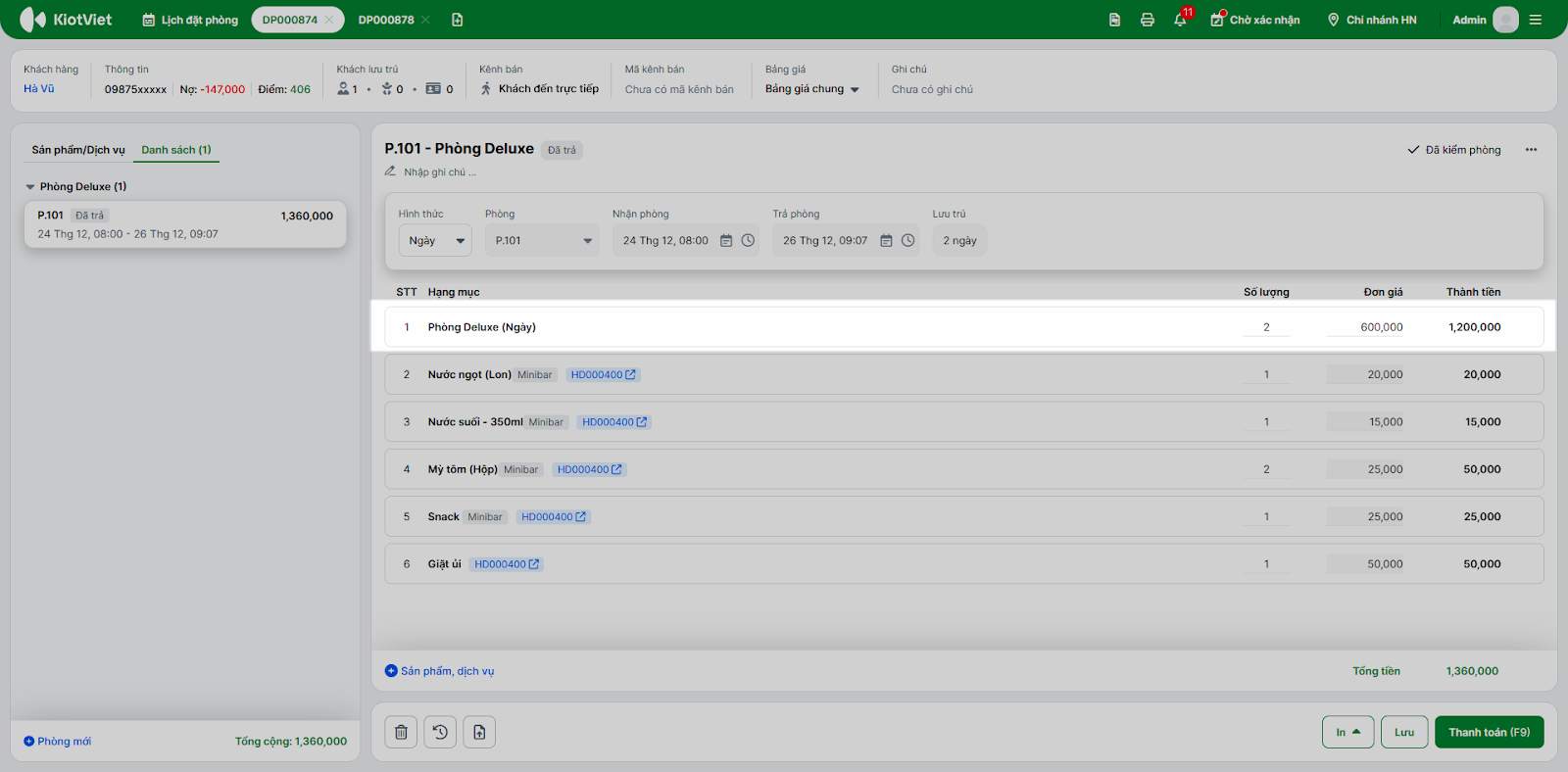Open the Phòng P.101 dropdown
Viewport: 1568px width, 772px height.
click(x=542, y=241)
